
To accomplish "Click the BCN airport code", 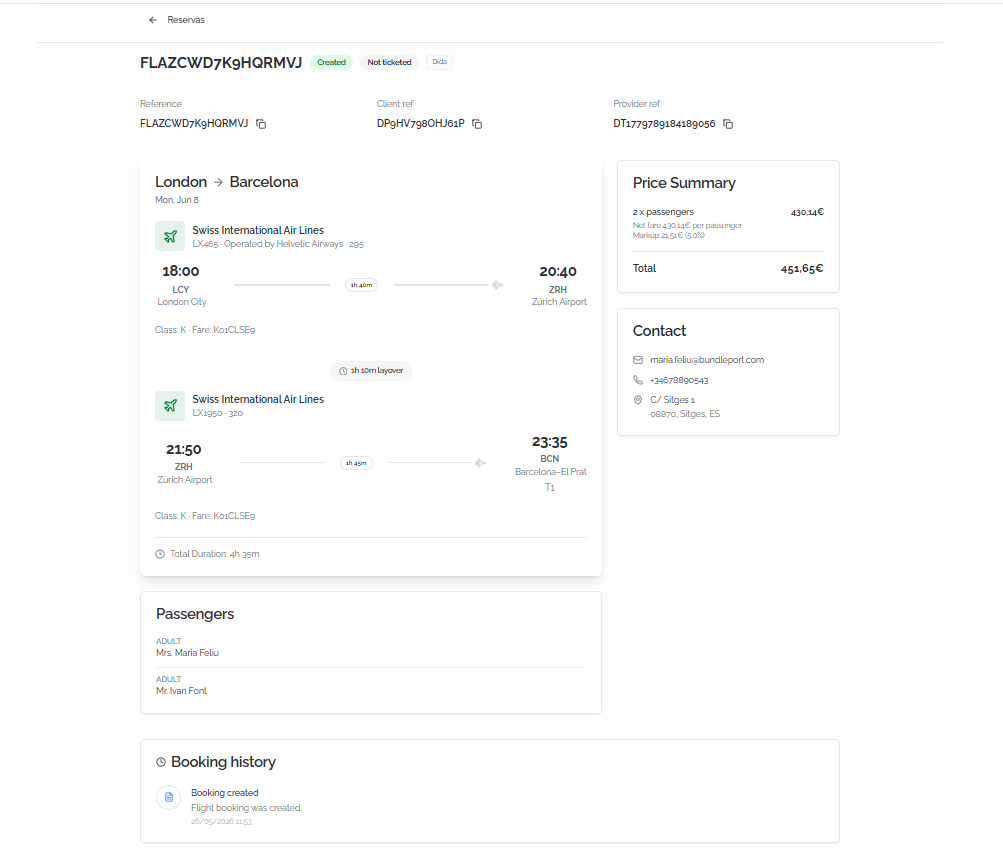I will tap(549, 459).
